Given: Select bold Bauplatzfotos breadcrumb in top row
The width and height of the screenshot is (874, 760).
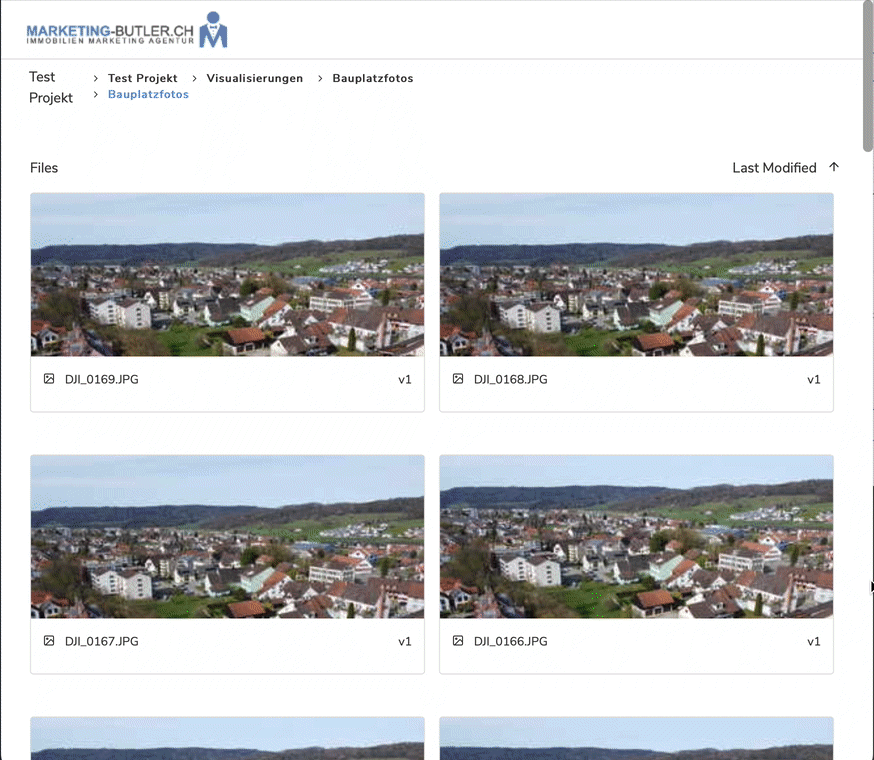Looking at the screenshot, I should [x=372, y=78].
